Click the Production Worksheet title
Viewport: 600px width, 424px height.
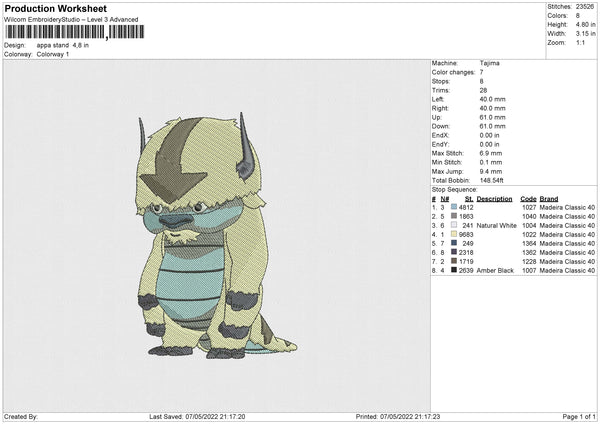(x=55, y=9)
